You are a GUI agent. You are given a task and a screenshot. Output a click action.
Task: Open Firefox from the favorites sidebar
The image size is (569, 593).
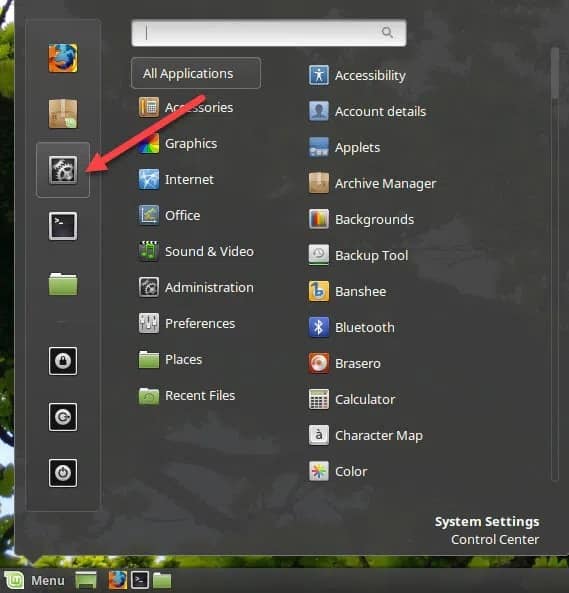pos(63,58)
